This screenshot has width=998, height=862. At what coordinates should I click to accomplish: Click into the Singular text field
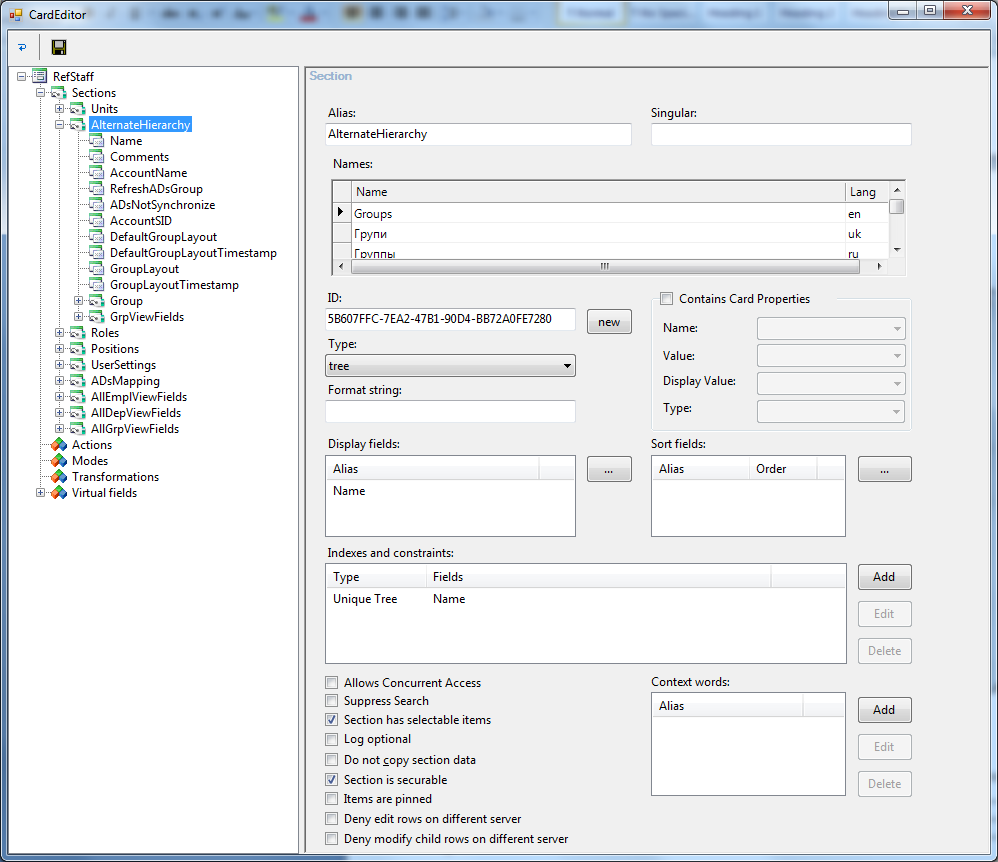(781, 134)
